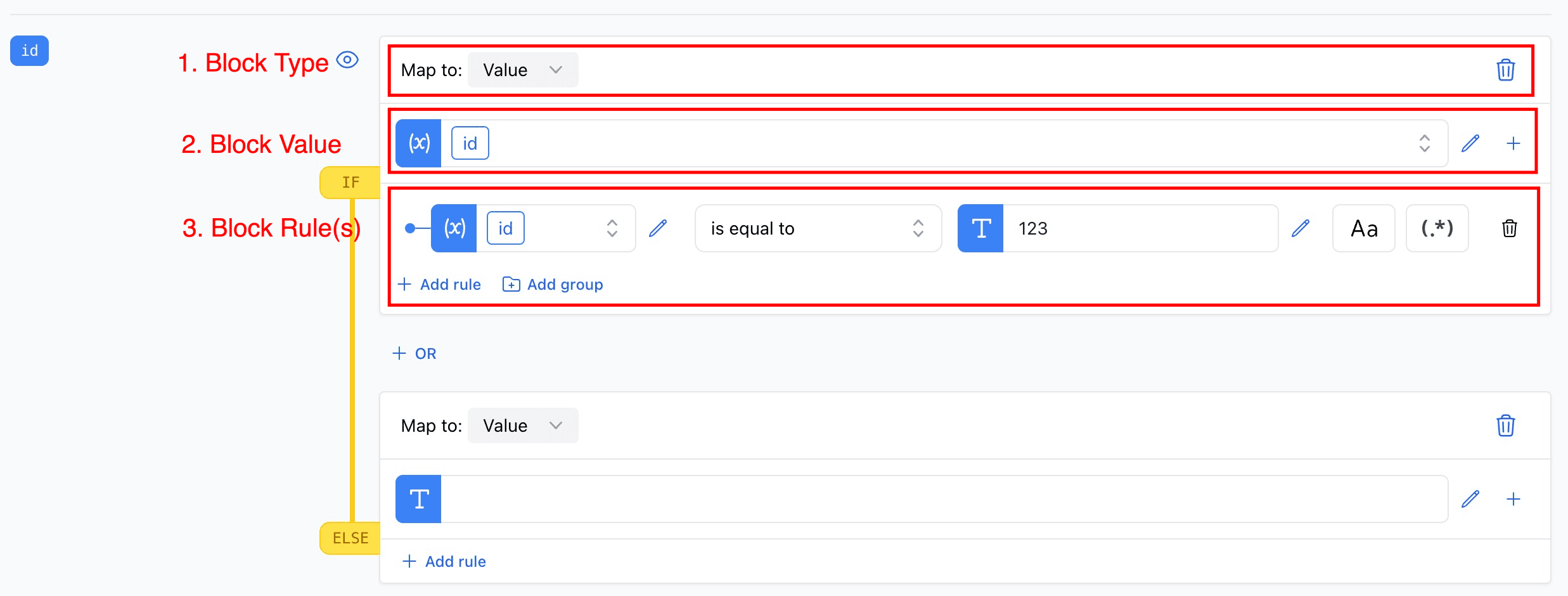Toggle the eye icon next to Block Type
This screenshot has height=596, width=1568.
click(347, 60)
